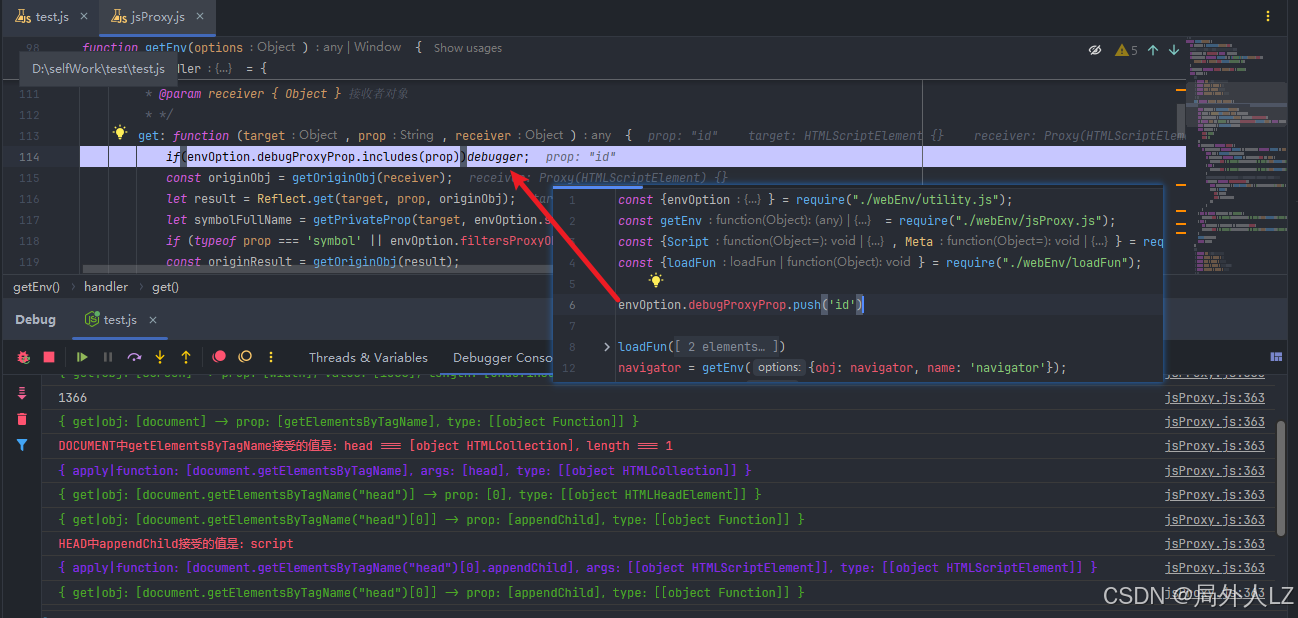Jump to next highlighted problem
This screenshot has height=618, width=1298.
pyautogui.click(x=1174, y=50)
